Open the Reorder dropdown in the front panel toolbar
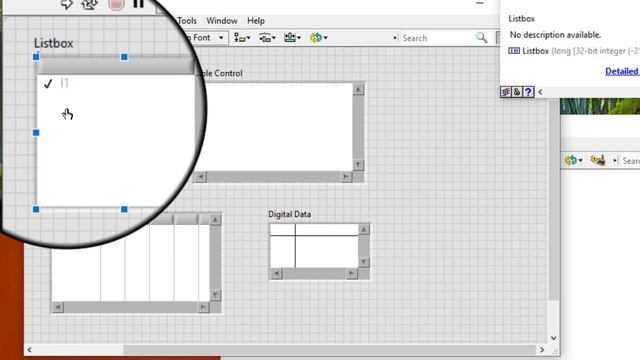640x360 pixels. (318, 38)
